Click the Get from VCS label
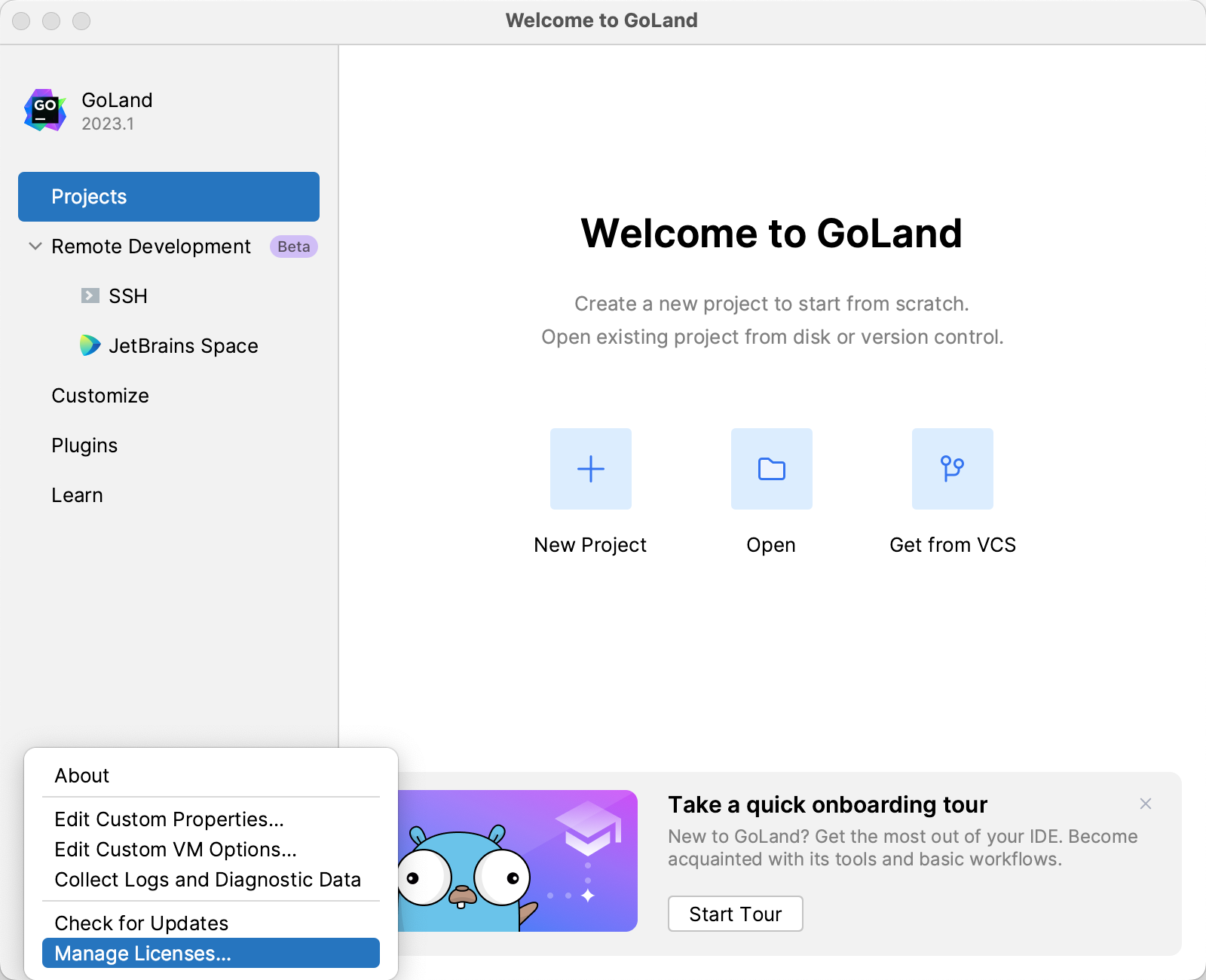 pyautogui.click(x=953, y=545)
